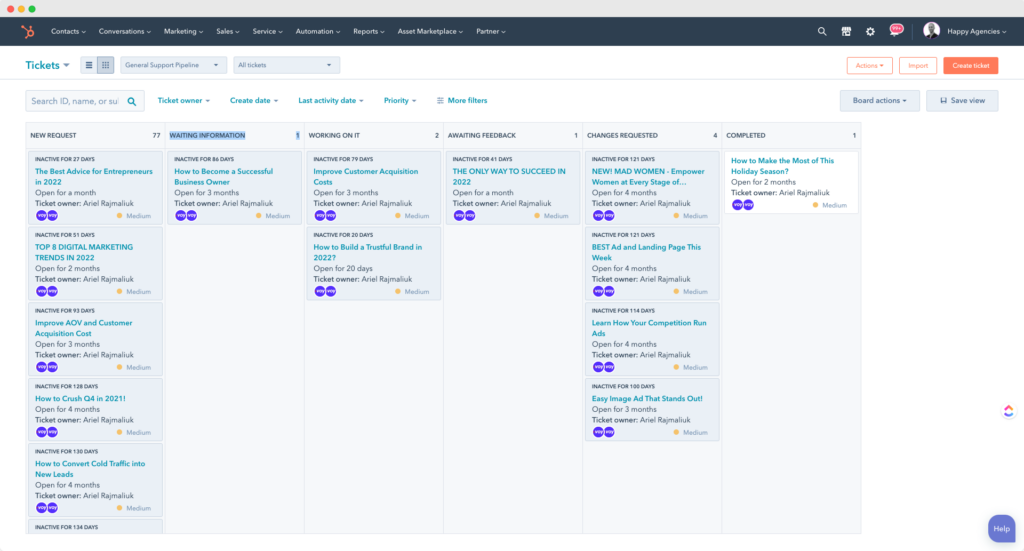Viewport: 1024px width, 551px height.
Task: Click Medium priority on Easy Image Ad card
Action: click(690, 432)
